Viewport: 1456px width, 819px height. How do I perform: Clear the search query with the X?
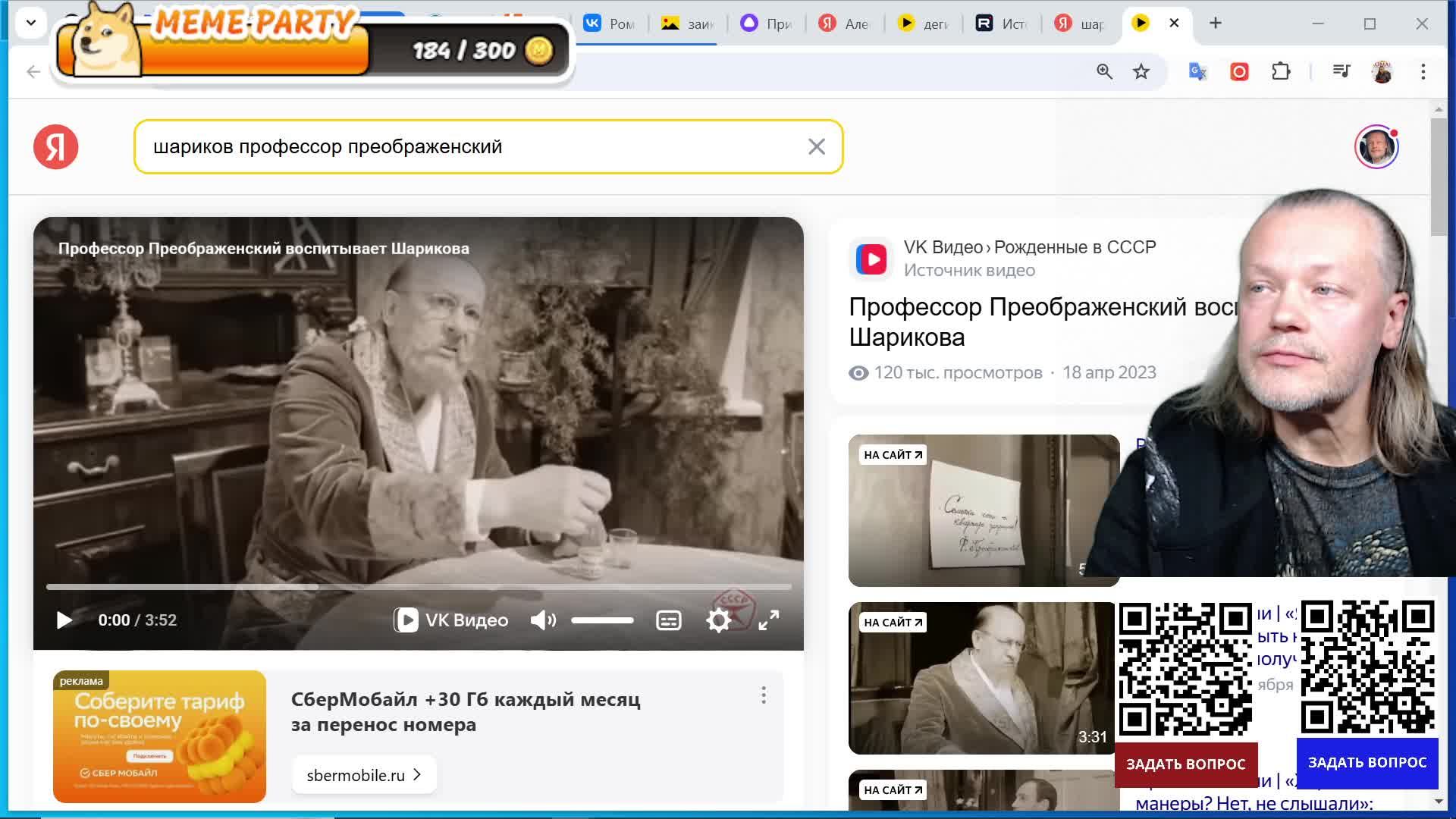tap(816, 146)
